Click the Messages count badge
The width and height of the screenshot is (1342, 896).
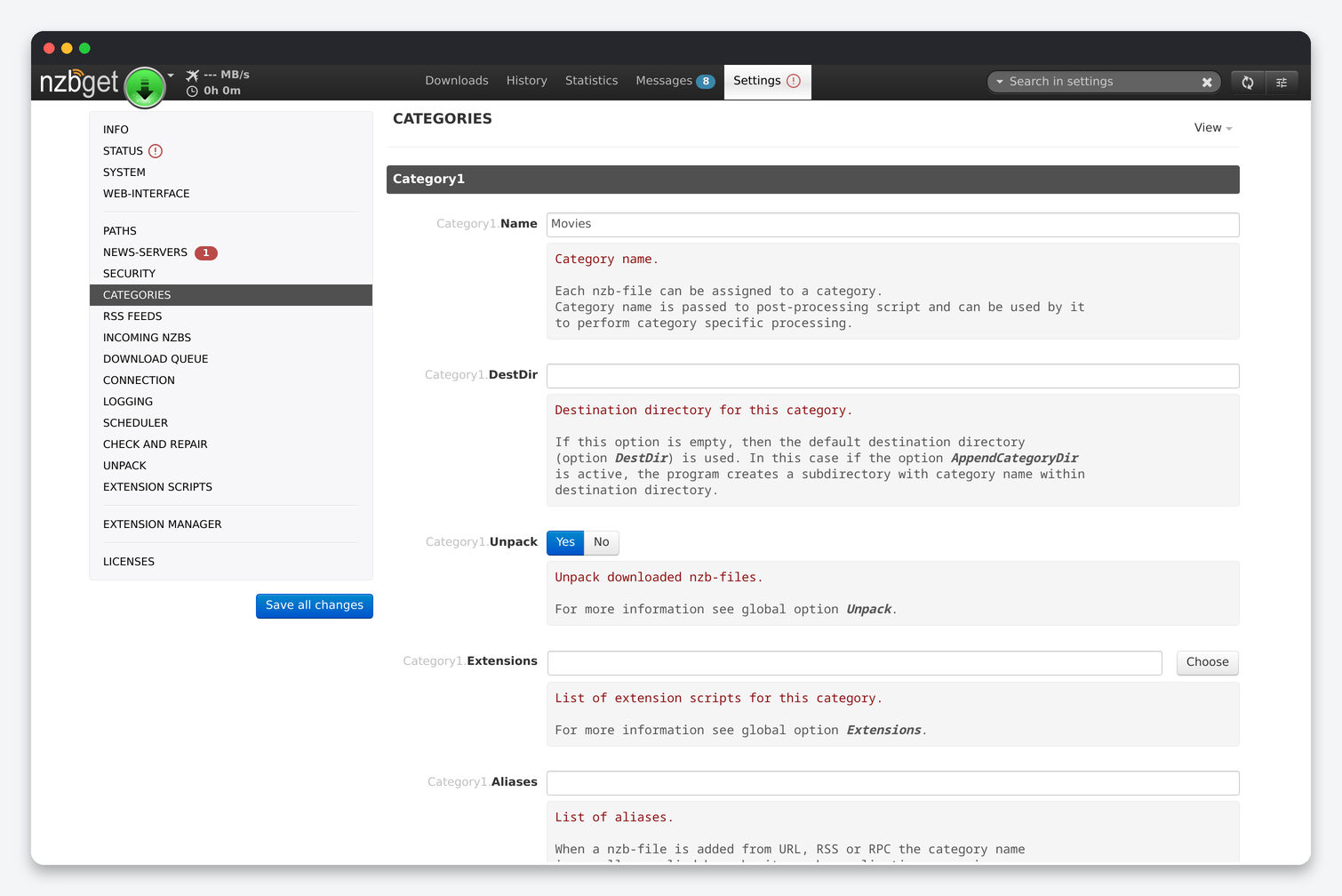pos(706,81)
